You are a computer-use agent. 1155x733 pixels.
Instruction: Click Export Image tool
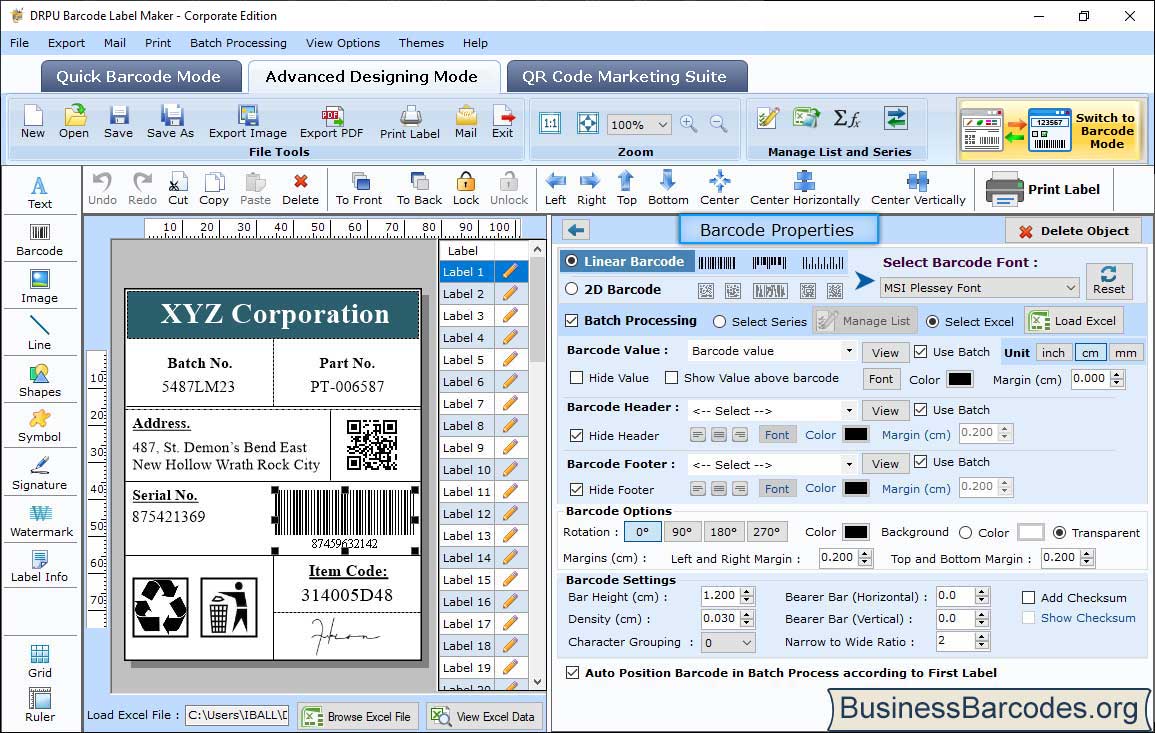(248, 122)
